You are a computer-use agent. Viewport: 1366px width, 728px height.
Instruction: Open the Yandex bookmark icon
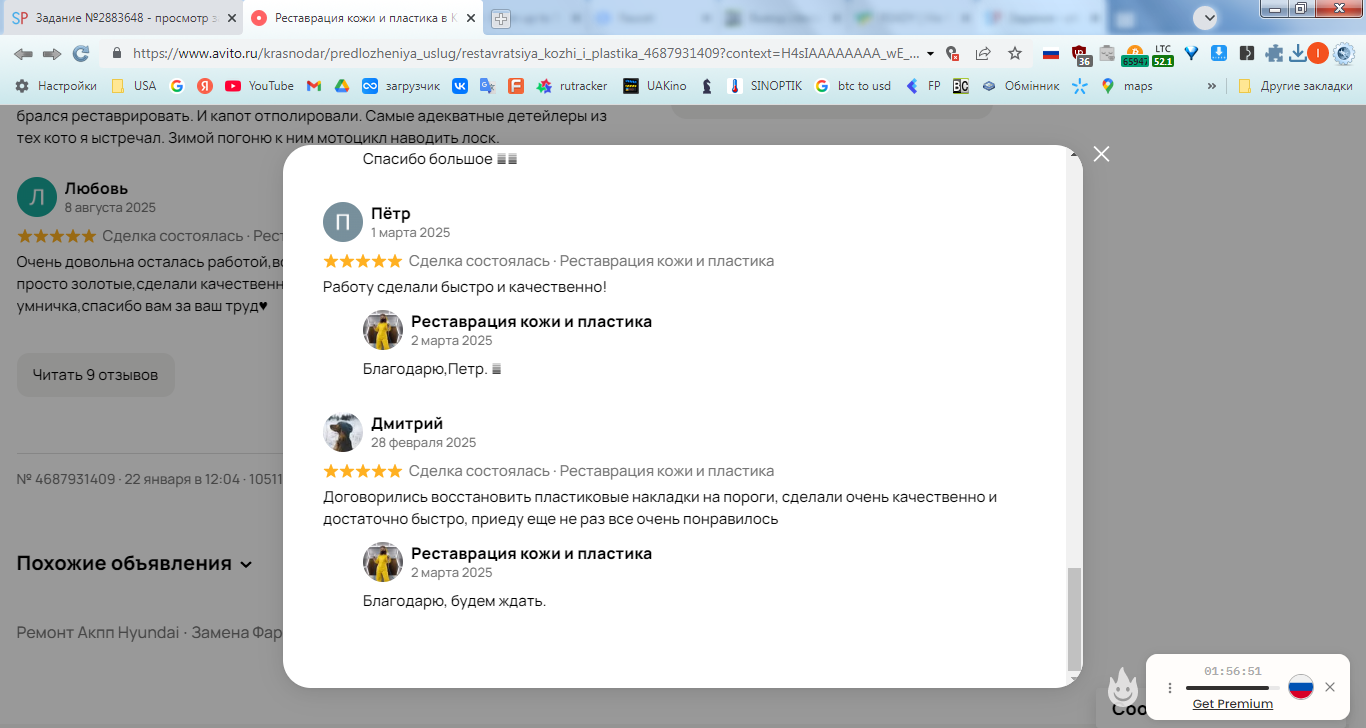pyautogui.click(x=204, y=86)
